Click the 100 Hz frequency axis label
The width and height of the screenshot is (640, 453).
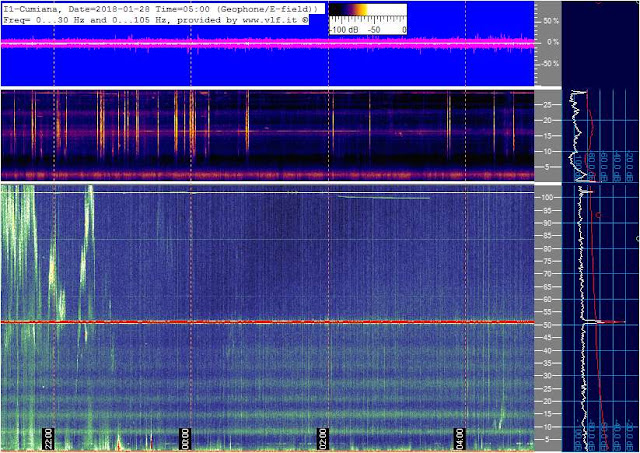pyautogui.click(x=547, y=198)
